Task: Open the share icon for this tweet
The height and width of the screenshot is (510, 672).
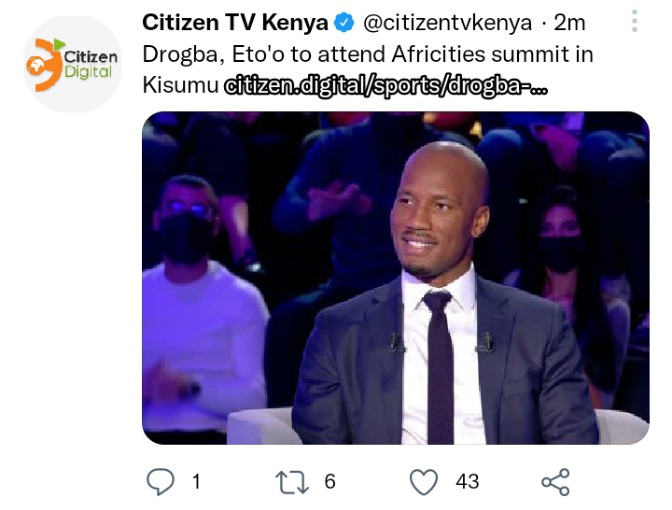Action: pyautogui.click(x=556, y=482)
